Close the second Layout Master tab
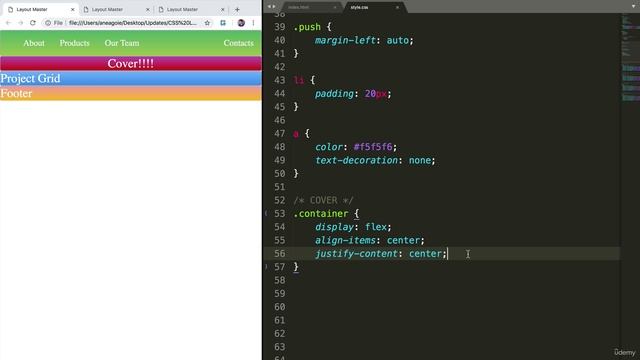The height and width of the screenshot is (360, 640). (x=148, y=9)
